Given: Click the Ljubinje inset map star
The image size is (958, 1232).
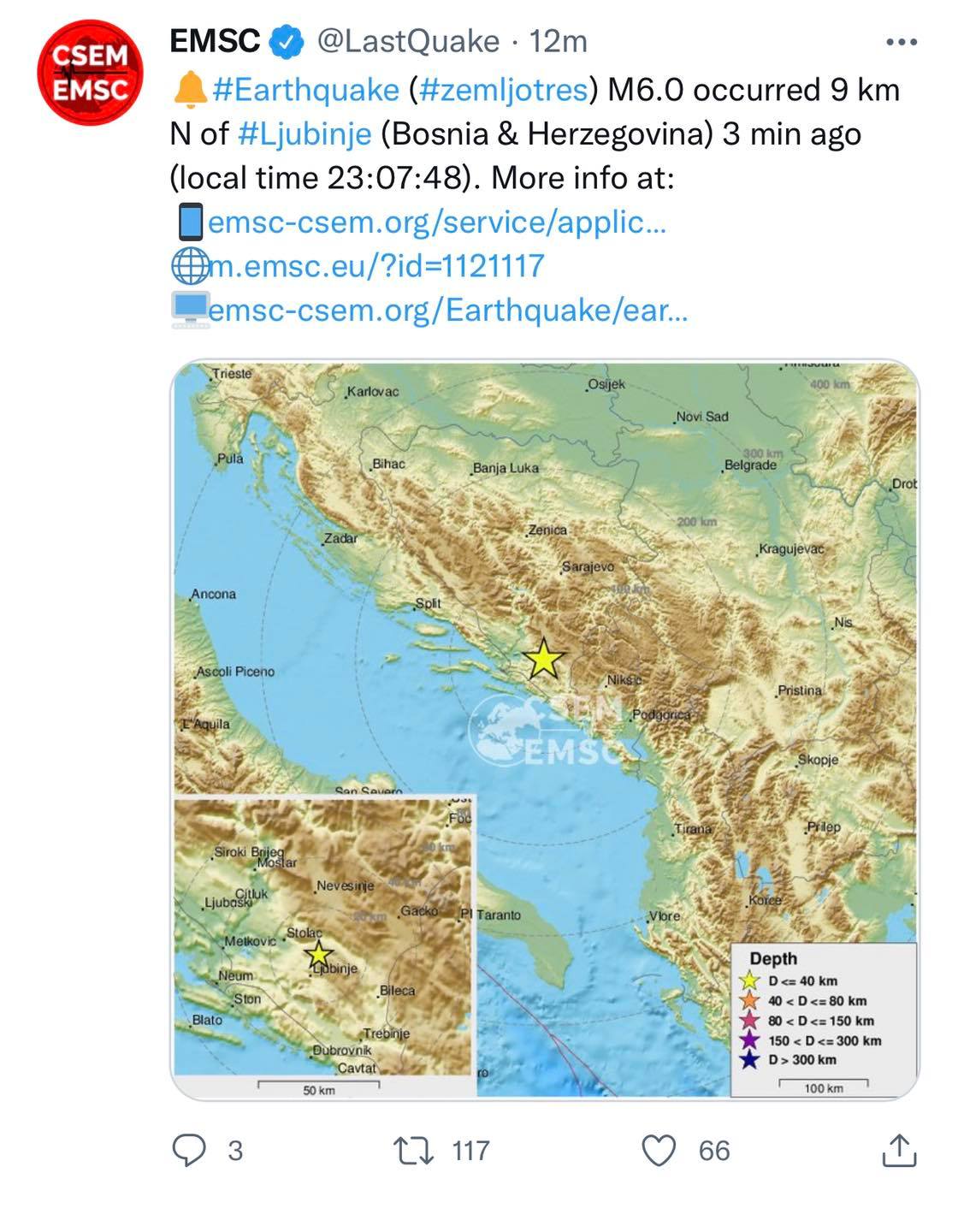Looking at the screenshot, I should [318, 953].
